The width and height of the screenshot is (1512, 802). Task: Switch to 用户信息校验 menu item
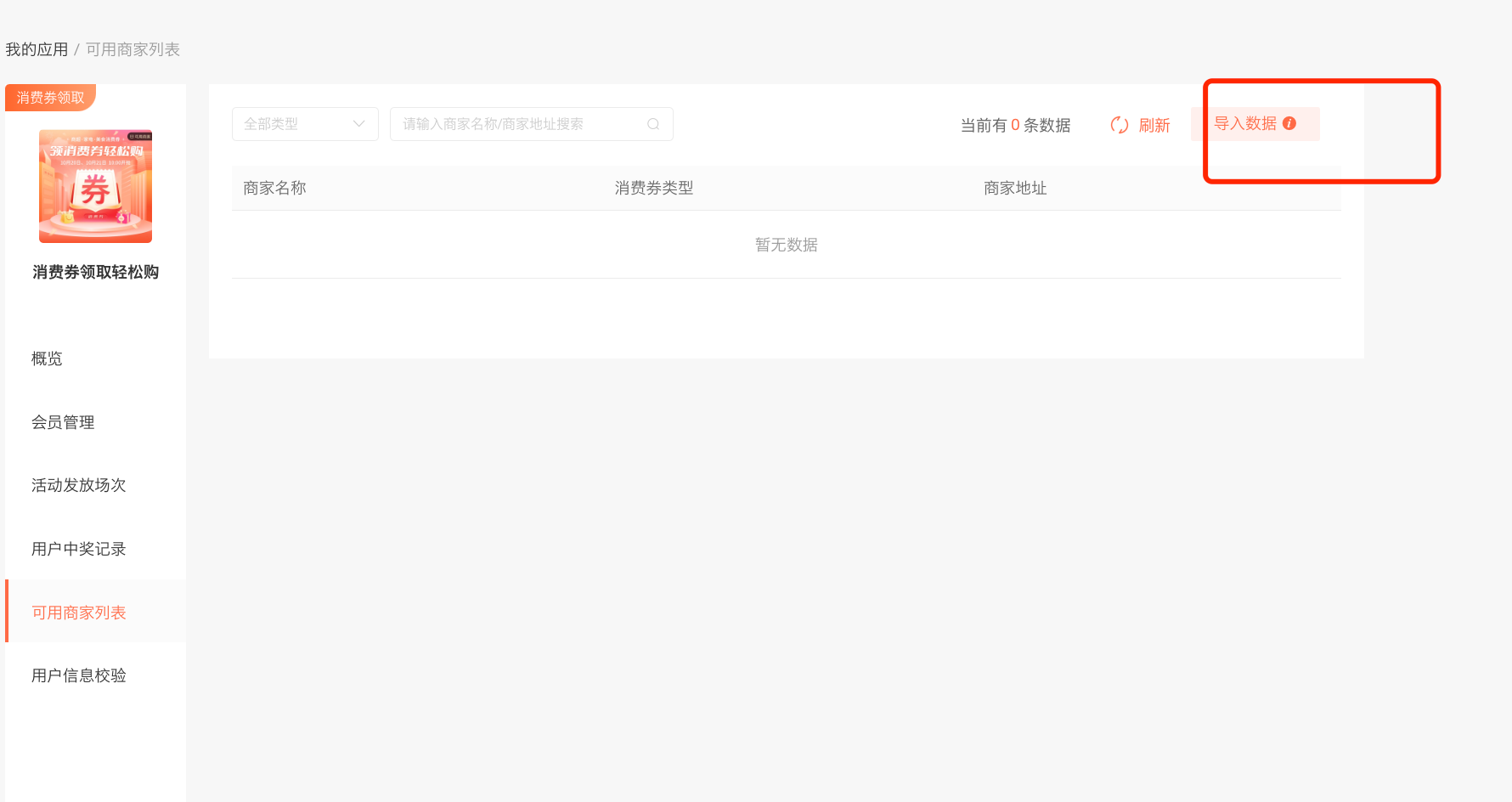click(78, 675)
